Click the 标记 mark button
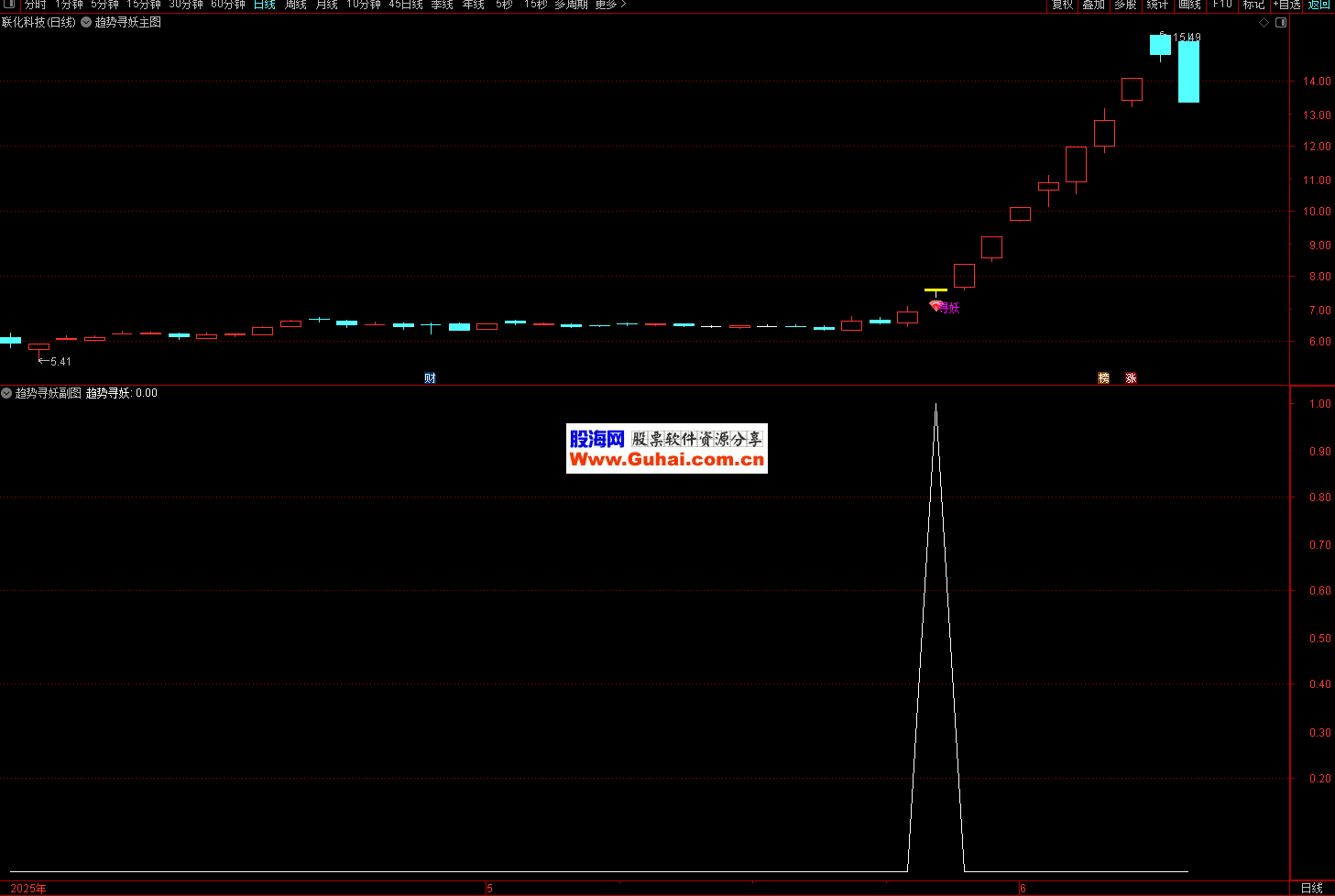1335x896 pixels. click(x=1253, y=5)
